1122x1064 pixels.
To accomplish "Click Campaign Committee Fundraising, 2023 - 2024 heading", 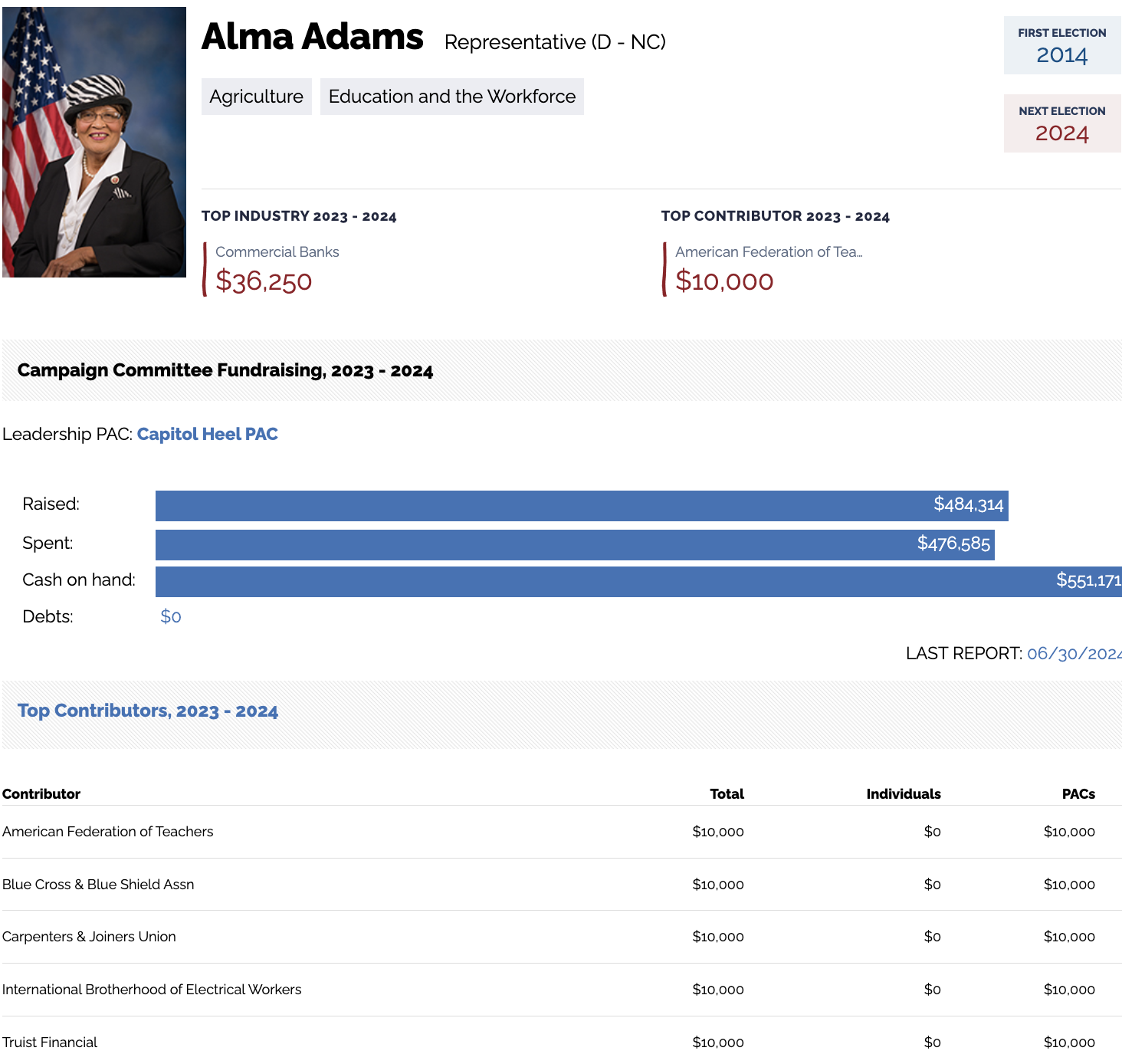I will (225, 370).
